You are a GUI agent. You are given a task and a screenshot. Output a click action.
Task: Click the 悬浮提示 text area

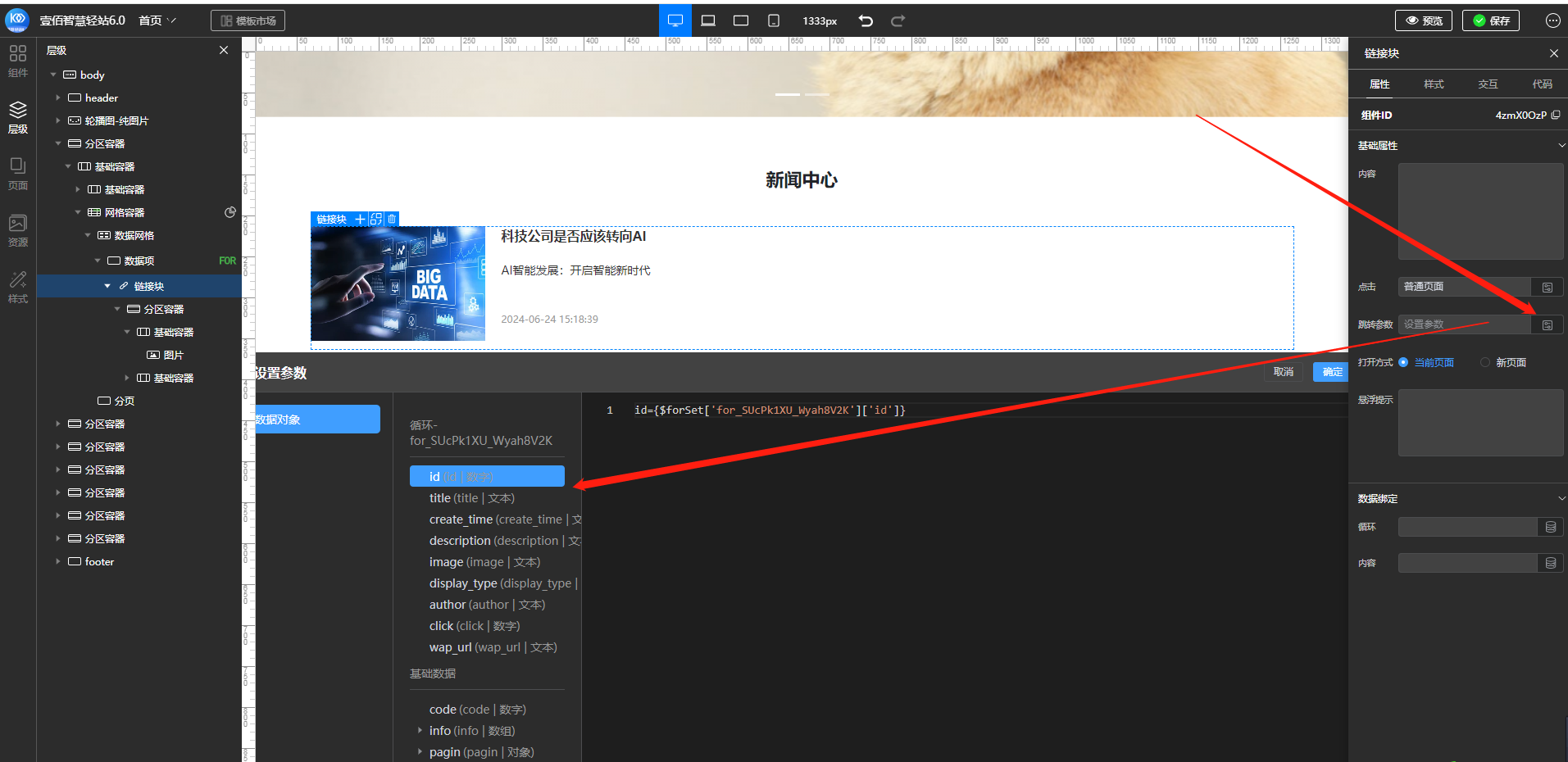click(1480, 423)
